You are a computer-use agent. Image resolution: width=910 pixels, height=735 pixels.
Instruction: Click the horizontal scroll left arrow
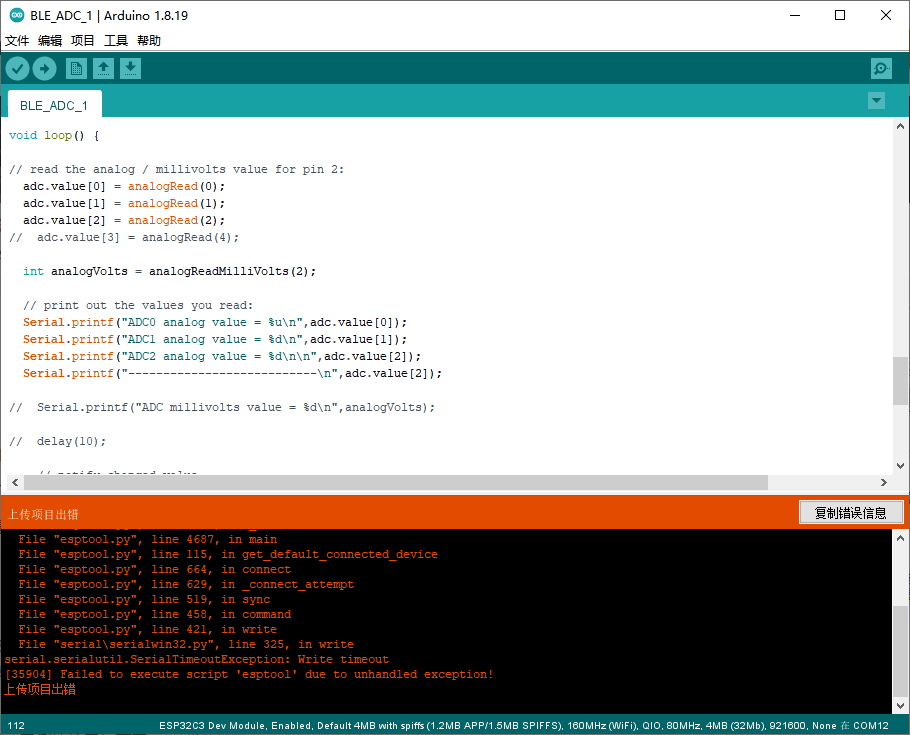click(15, 482)
